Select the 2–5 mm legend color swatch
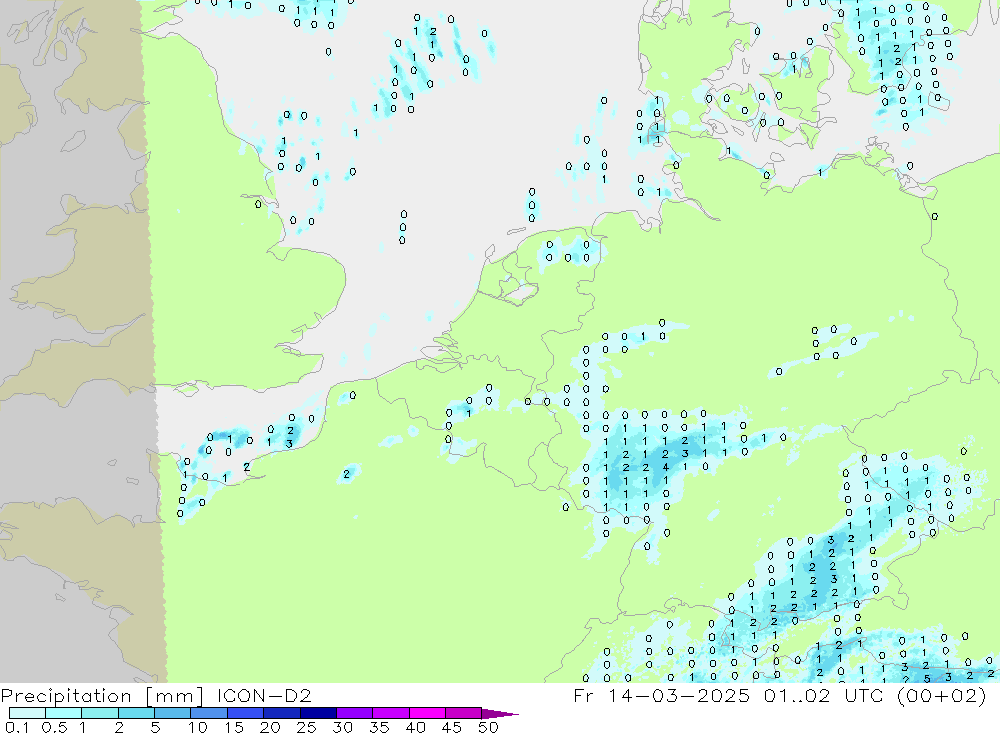 click(x=136, y=713)
